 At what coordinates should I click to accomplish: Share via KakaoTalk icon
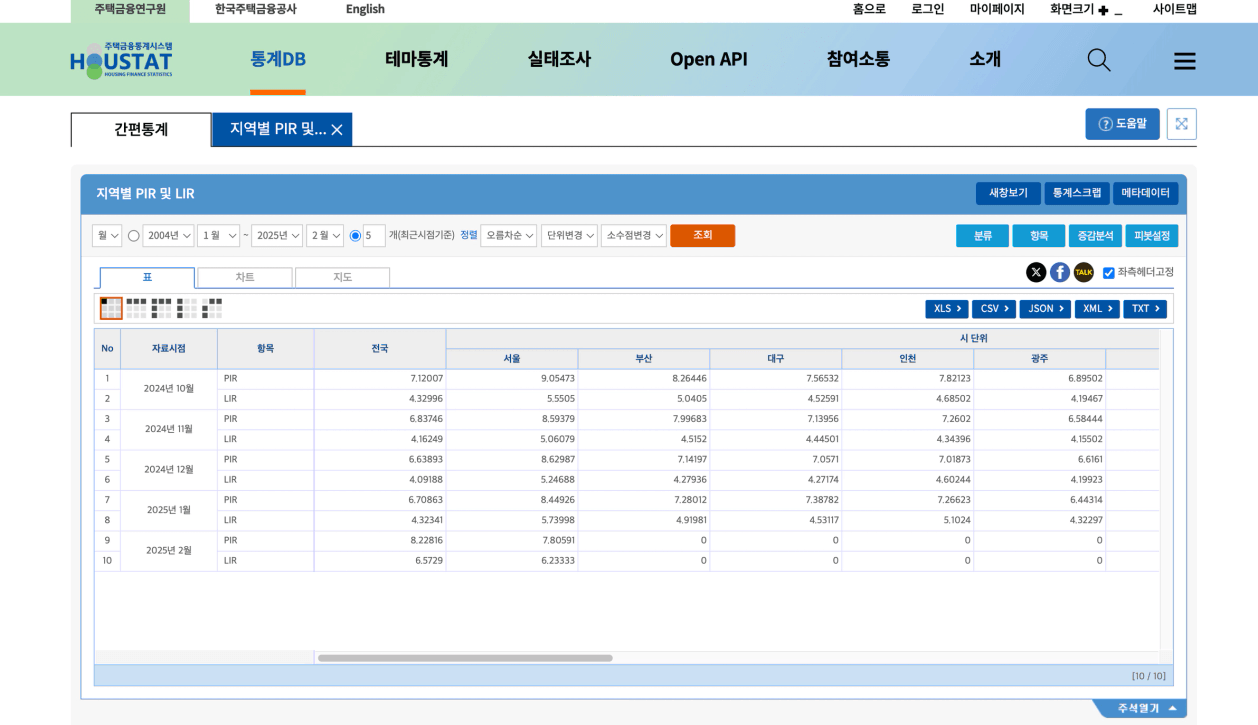1084,272
